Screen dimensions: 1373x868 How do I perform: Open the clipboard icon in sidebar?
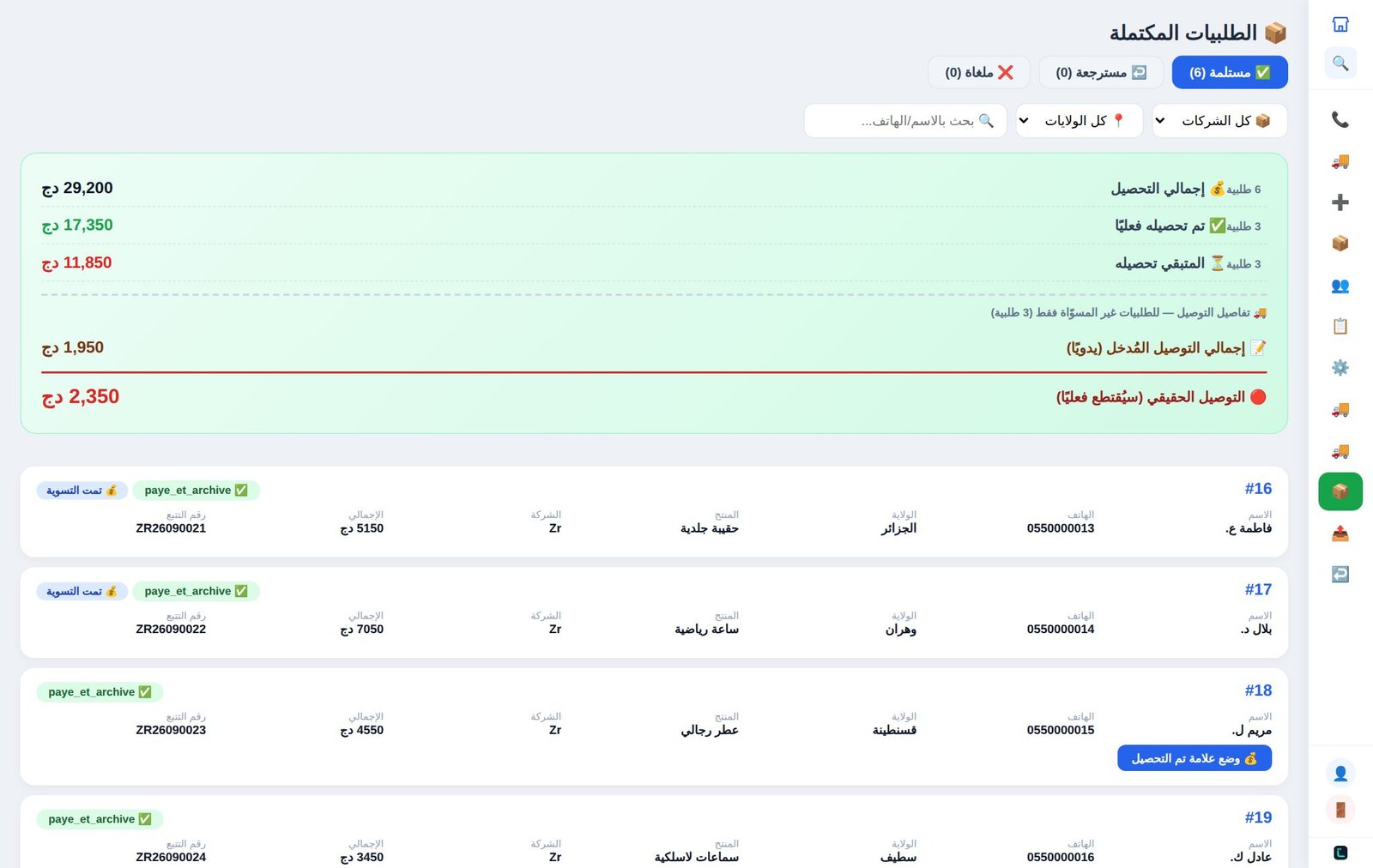click(1340, 326)
